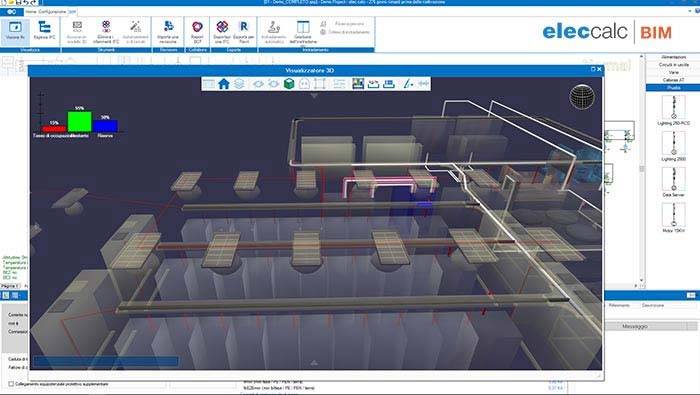Image resolution: width=700 pixels, height=395 pixels.
Task: Open the Cabinas AT category
Action: 673,80
